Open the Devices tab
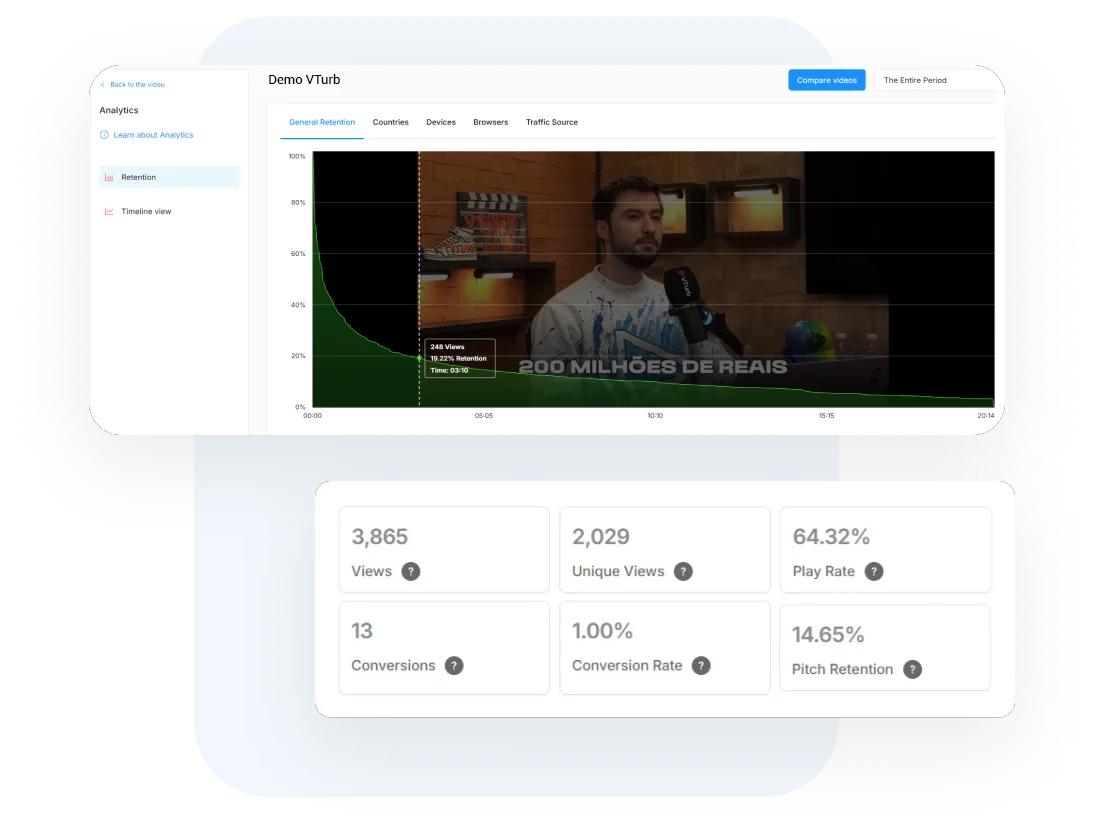 441,123
